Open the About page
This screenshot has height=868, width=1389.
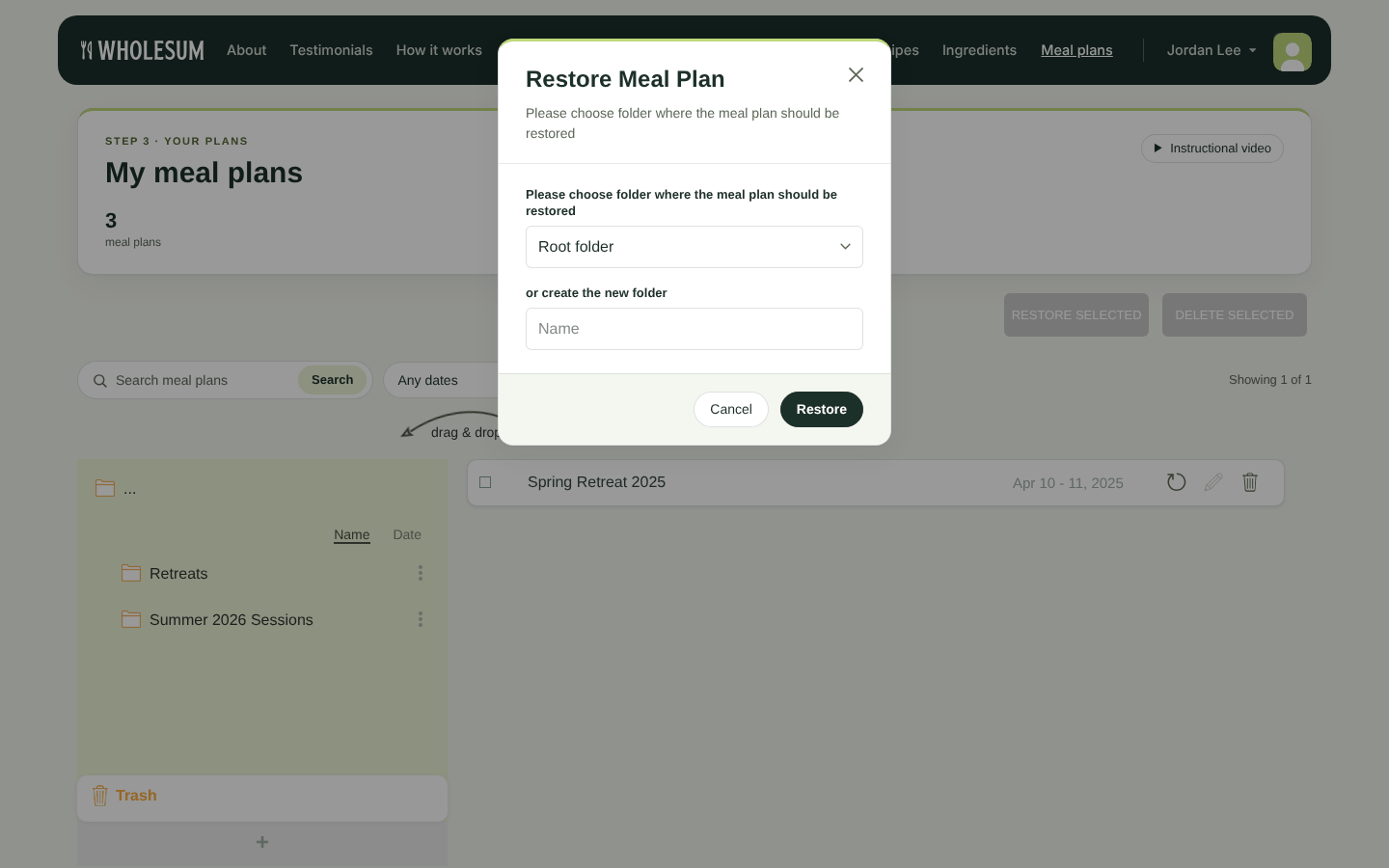(x=247, y=50)
